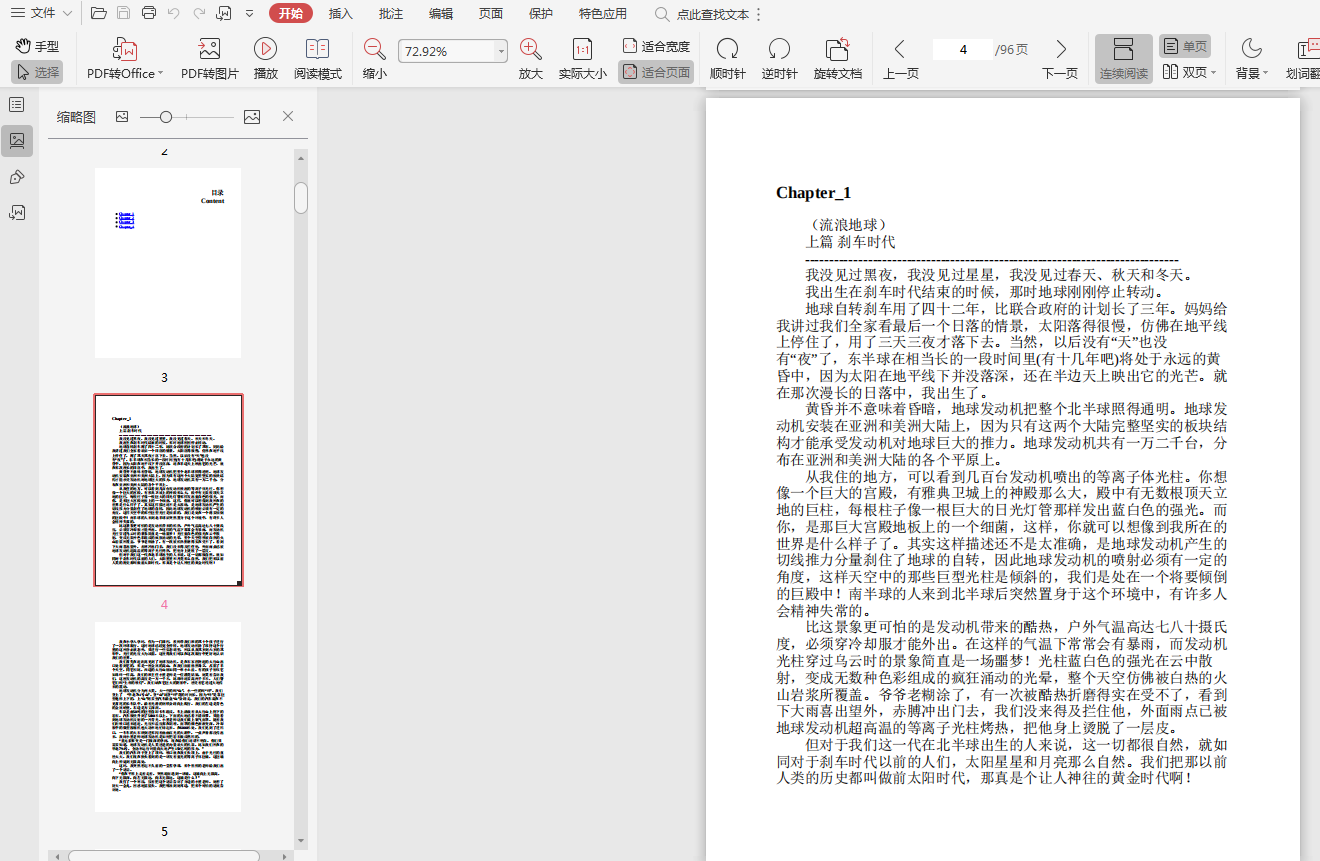Image resolution: width=1320 pixels, height=861 pixels.
Task: Switch to the 批注 tab
Action: (x=391, y=13)
